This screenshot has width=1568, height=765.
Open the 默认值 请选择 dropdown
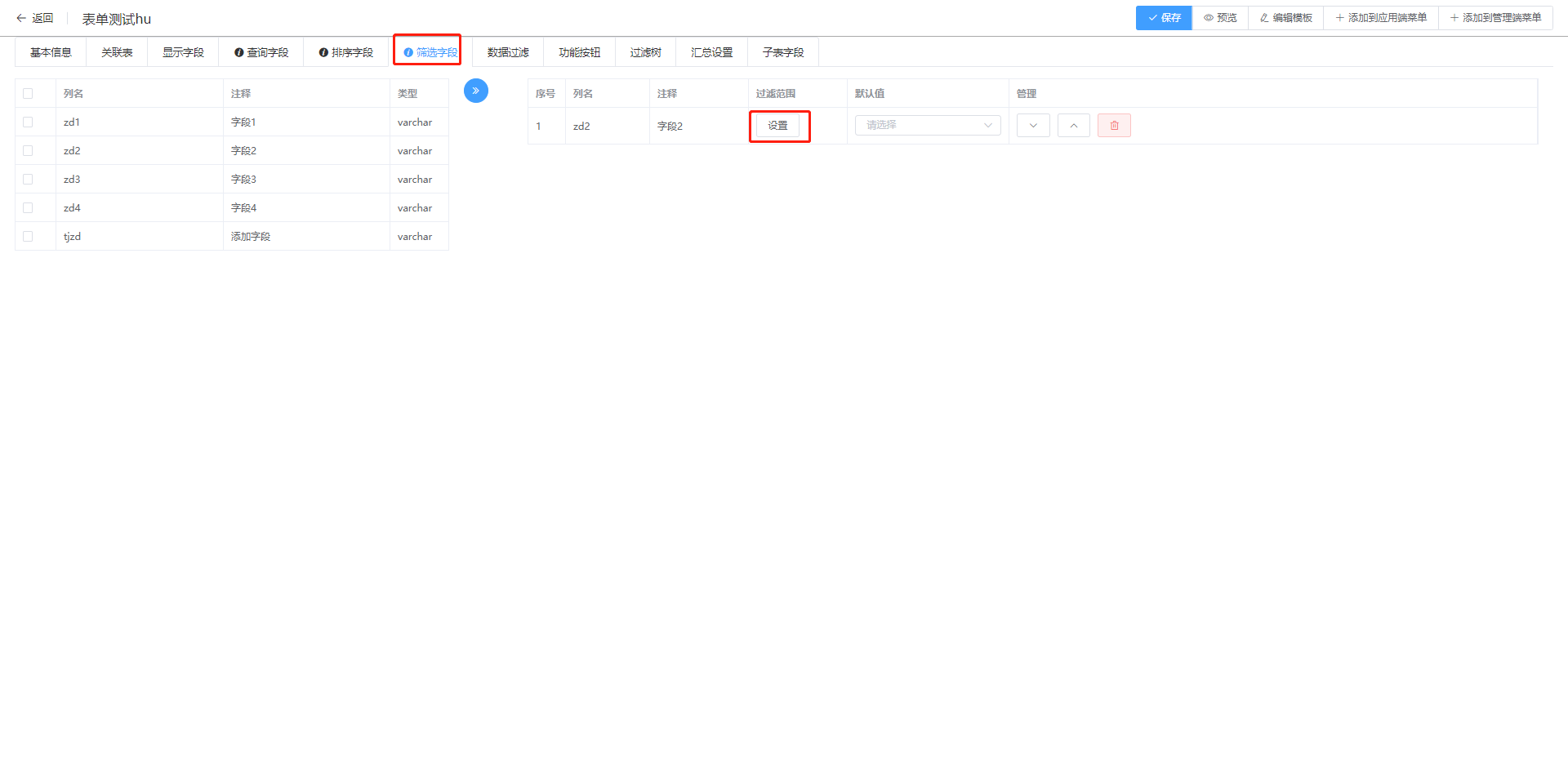coord(928,126)
